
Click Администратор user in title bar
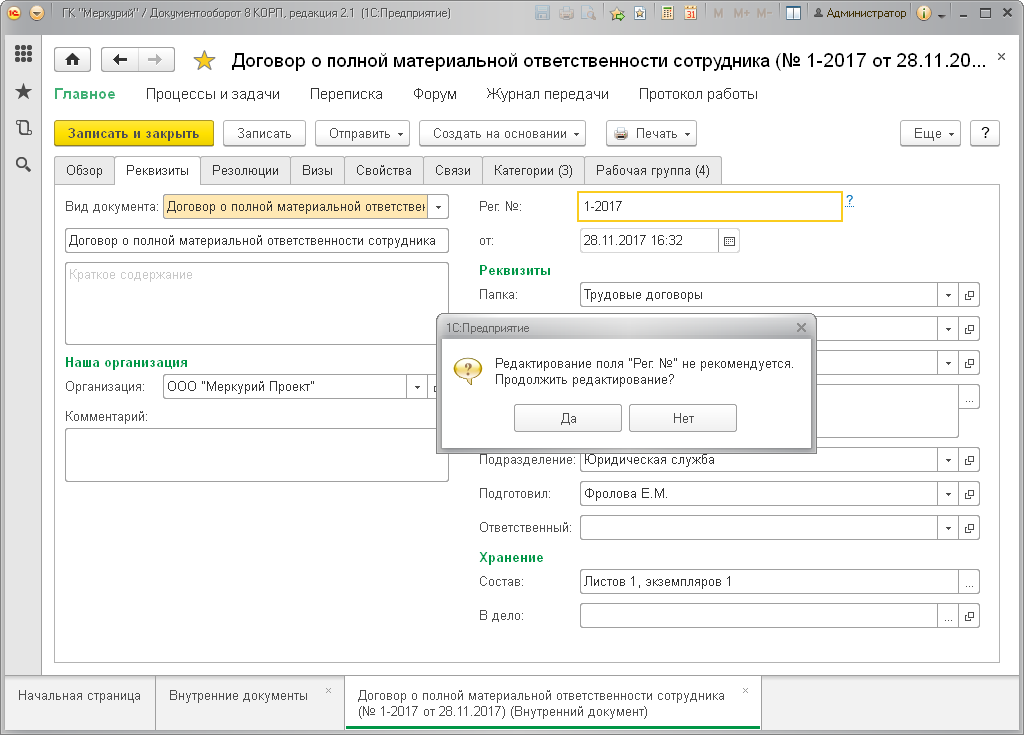click(x=859, y=13)
